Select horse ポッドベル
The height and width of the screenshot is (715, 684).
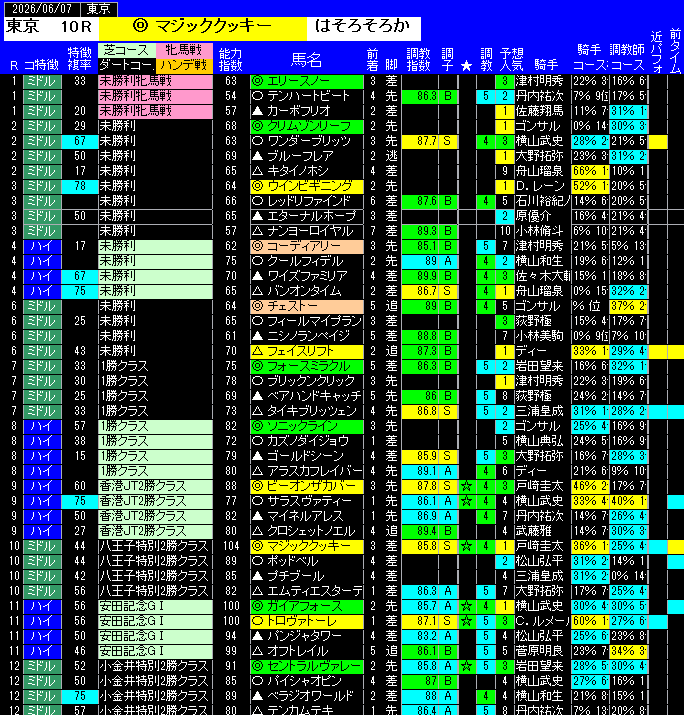pos(306,561)
